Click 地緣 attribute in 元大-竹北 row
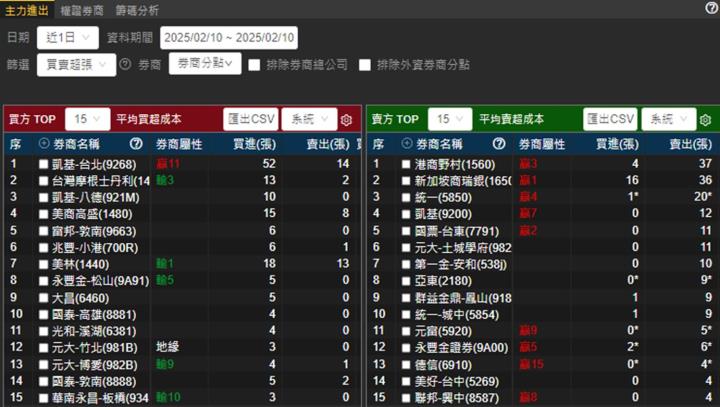This screenshot has height=407, width=720. click(168, 347)
